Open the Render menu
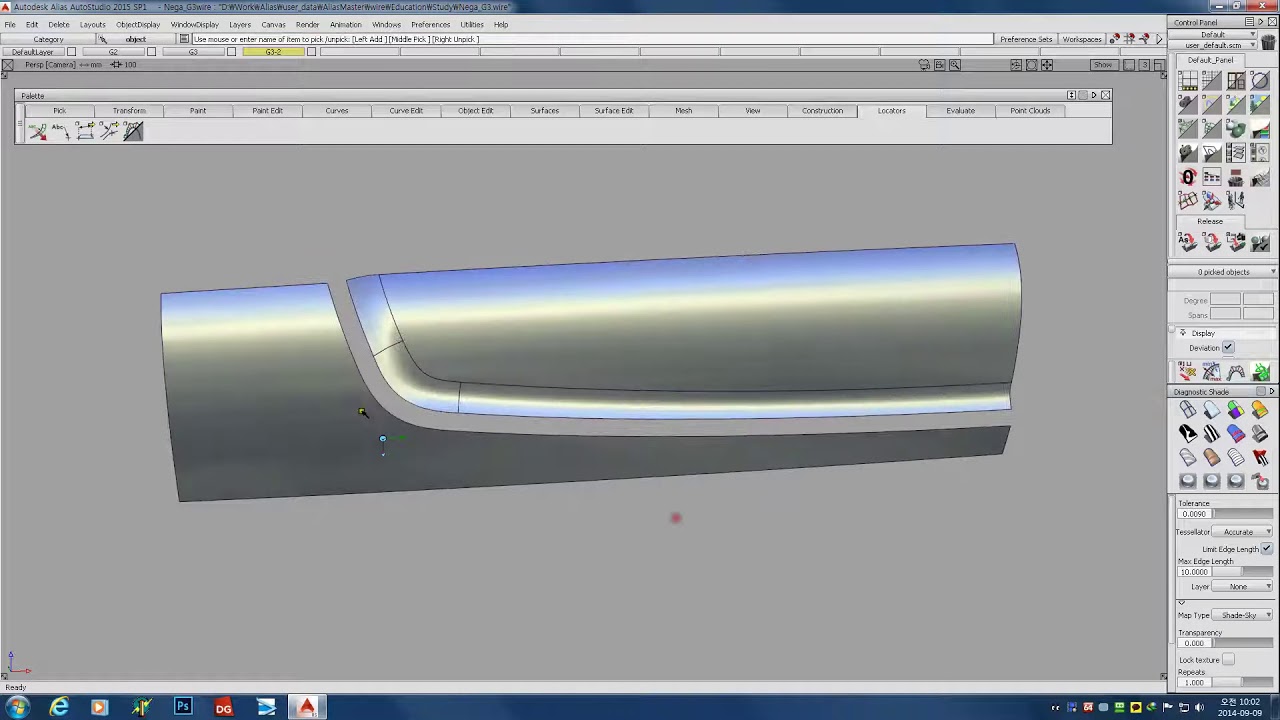The image size is (1280, 720). [307, 24]
